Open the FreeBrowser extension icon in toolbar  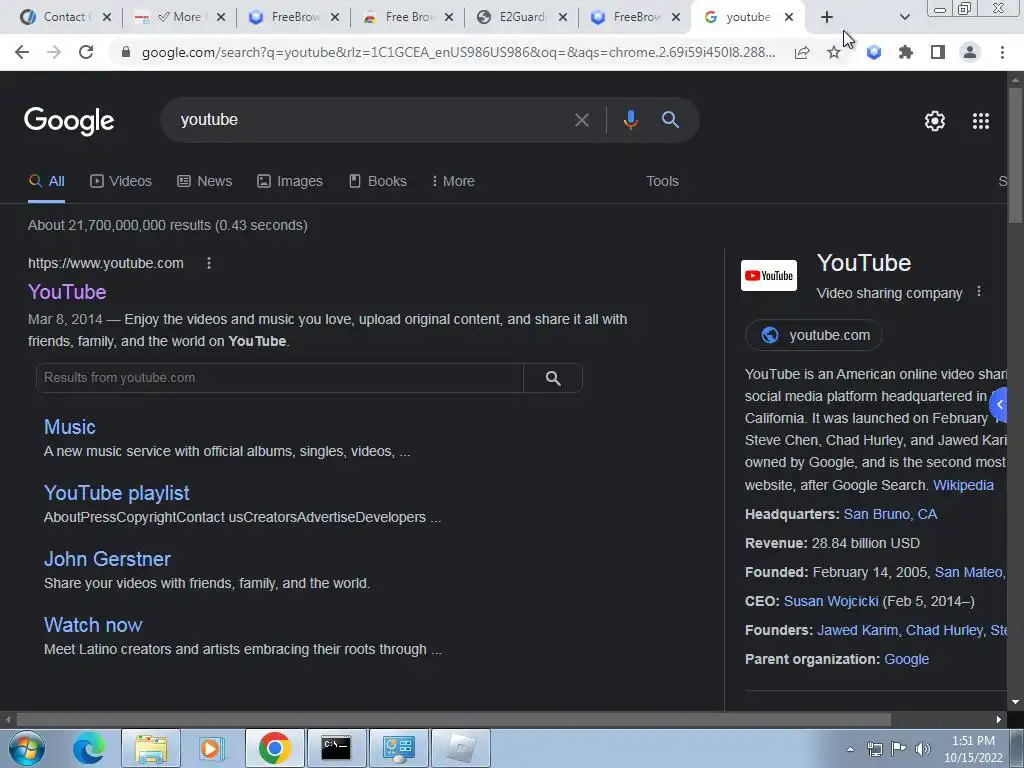click(874, 52)
